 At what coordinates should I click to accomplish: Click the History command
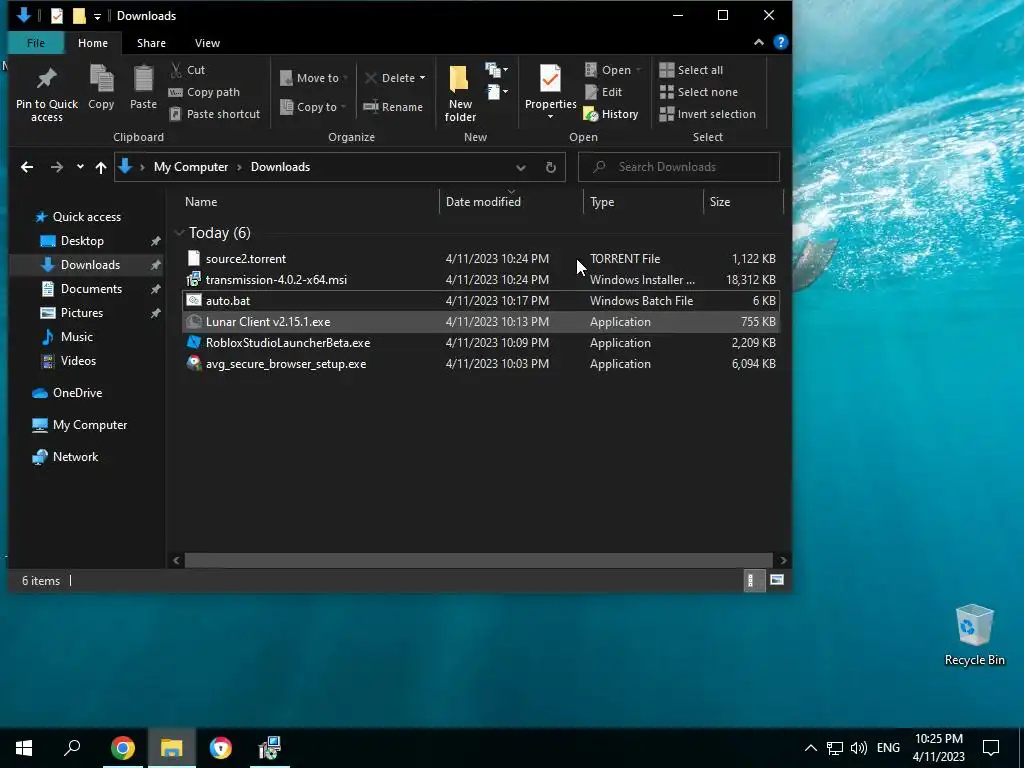point(611,114)
